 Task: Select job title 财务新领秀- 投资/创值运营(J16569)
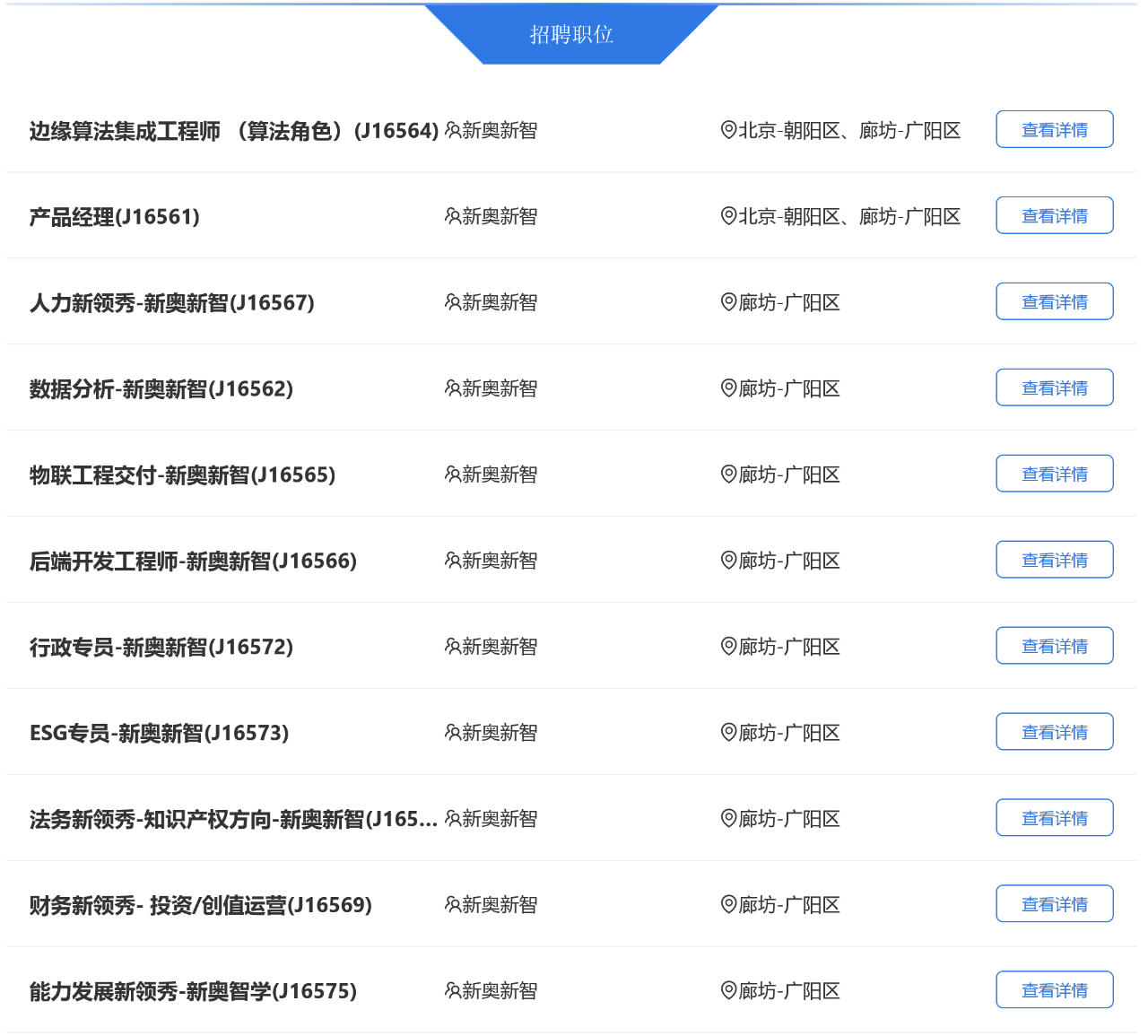tap(201, 906)
